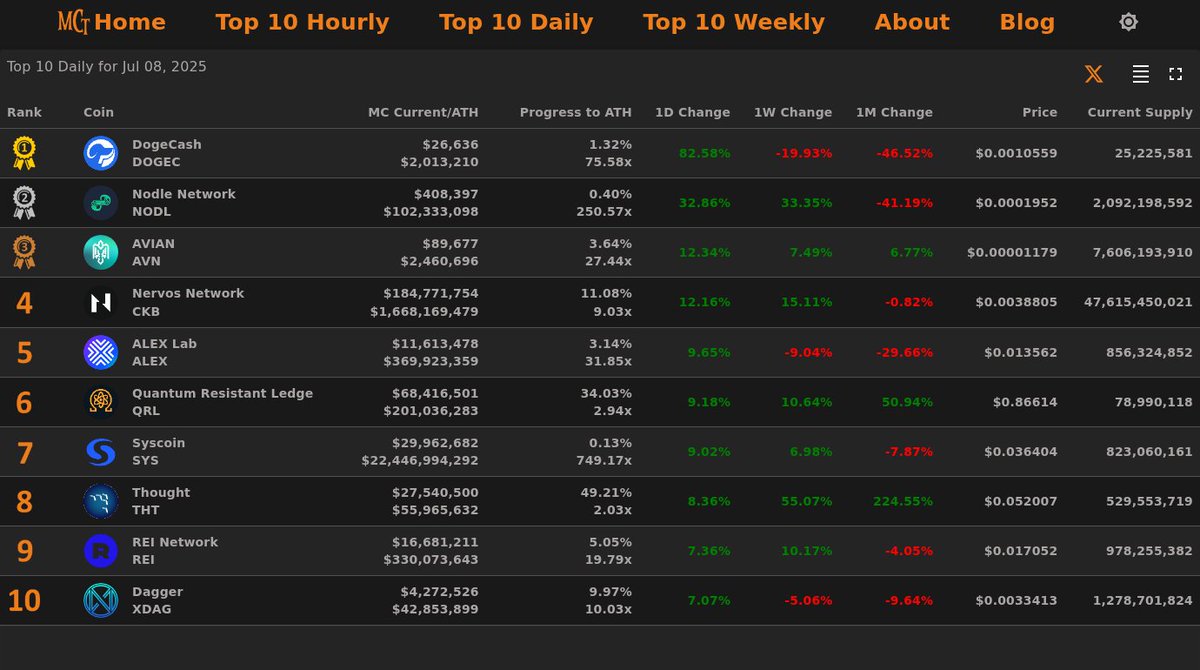Click the silver rank 2 medal
The image size is (1200, 670).
(x=24, y=203)
